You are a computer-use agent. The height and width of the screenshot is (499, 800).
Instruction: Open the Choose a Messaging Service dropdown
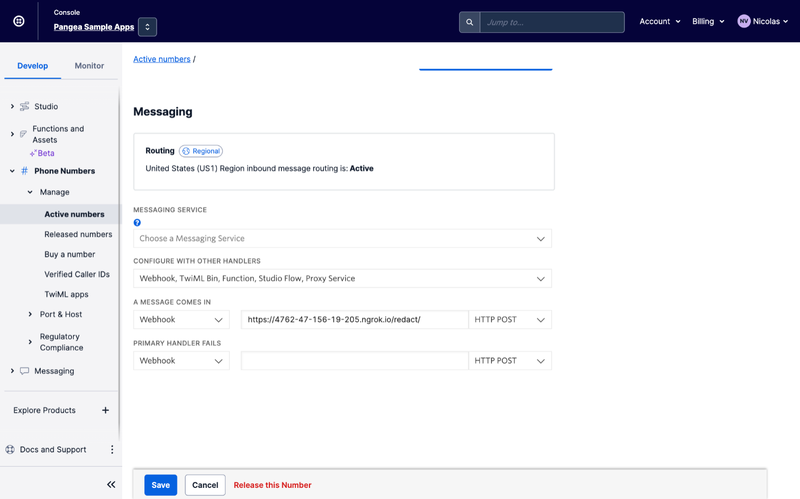point(342,239)
